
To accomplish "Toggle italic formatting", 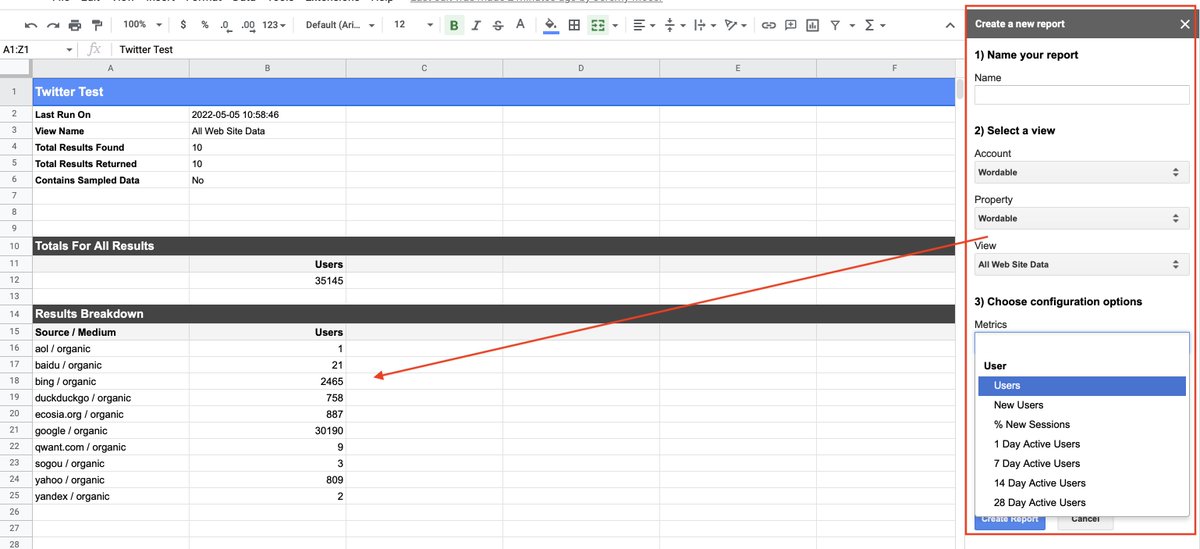I will click(x=476, y=24).
